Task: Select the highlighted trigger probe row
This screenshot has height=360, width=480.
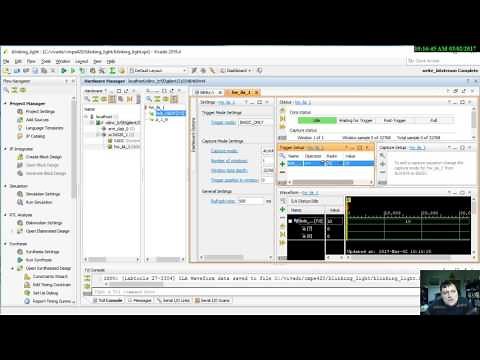Action: coord(330,163)
